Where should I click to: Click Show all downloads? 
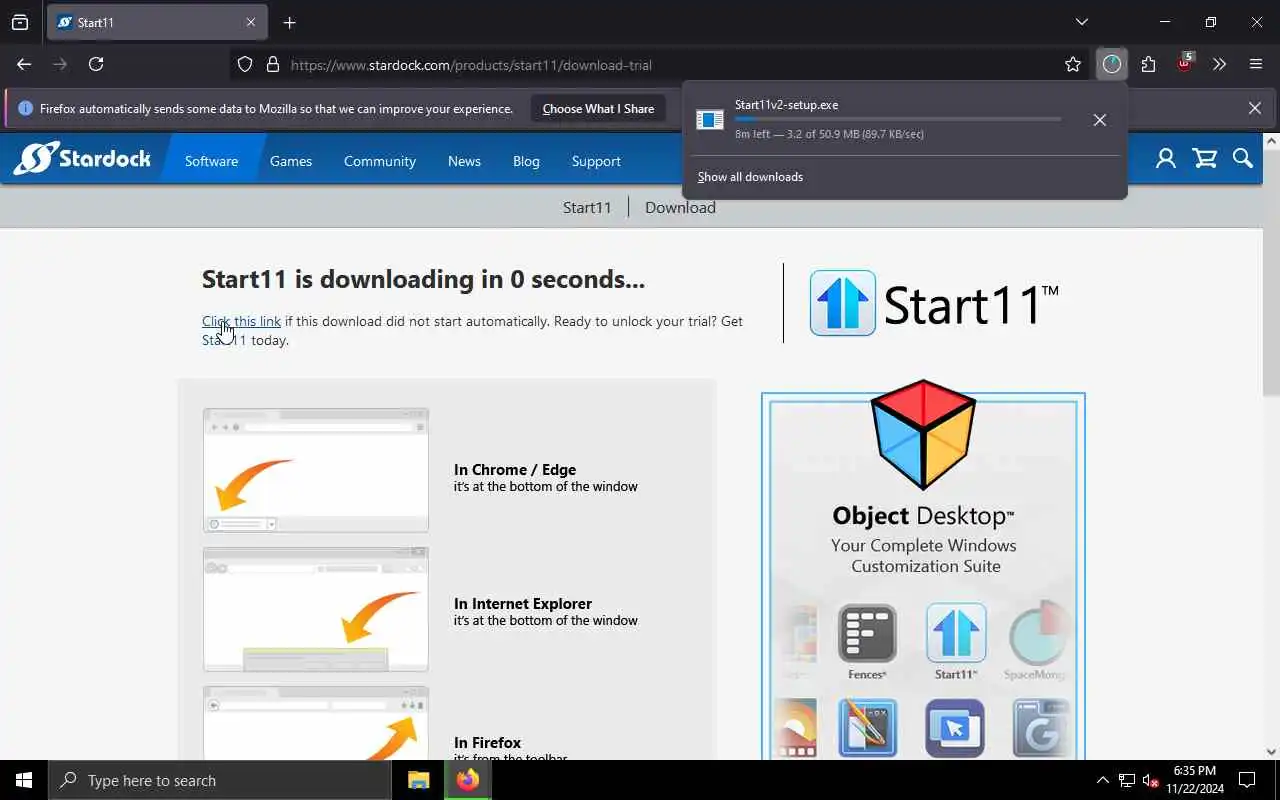tap(750, 177)
